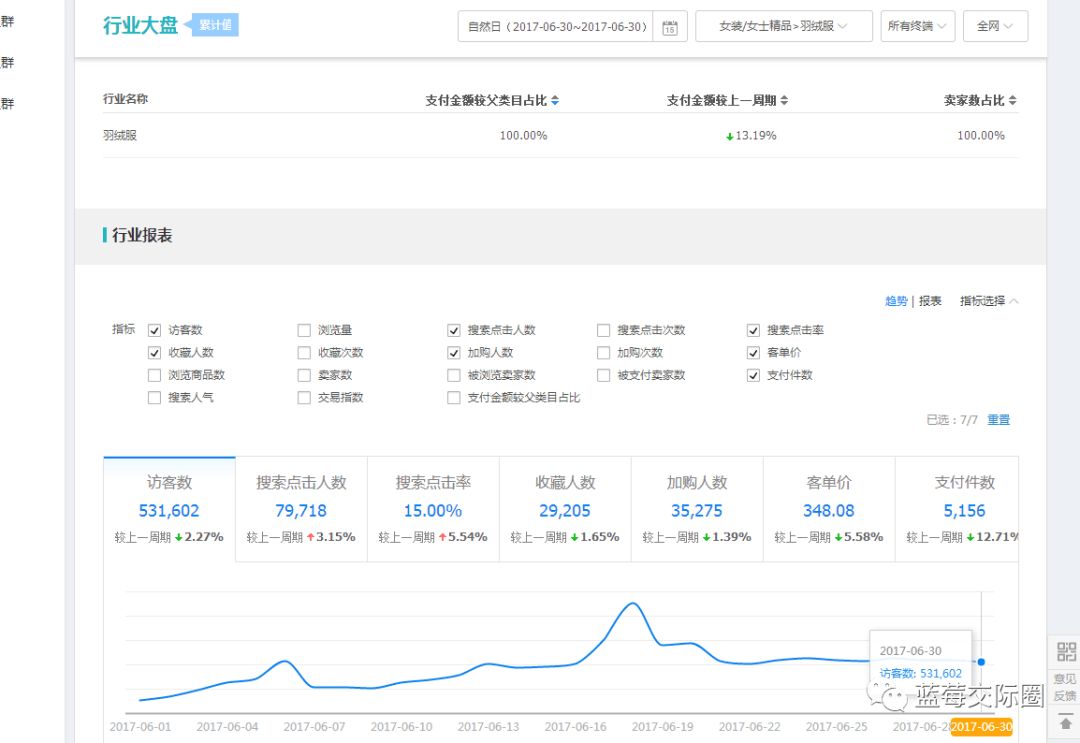The width and height of the screenshot is (1080, 743).
Task: Enable the 交易指数 checkbox
Action: click(x=304, y=397)
